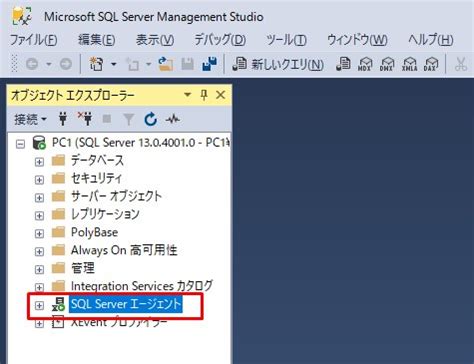474x364 pixels.
Task: Select the SQL Server エージェント item
Action: [x=126, y=304]
